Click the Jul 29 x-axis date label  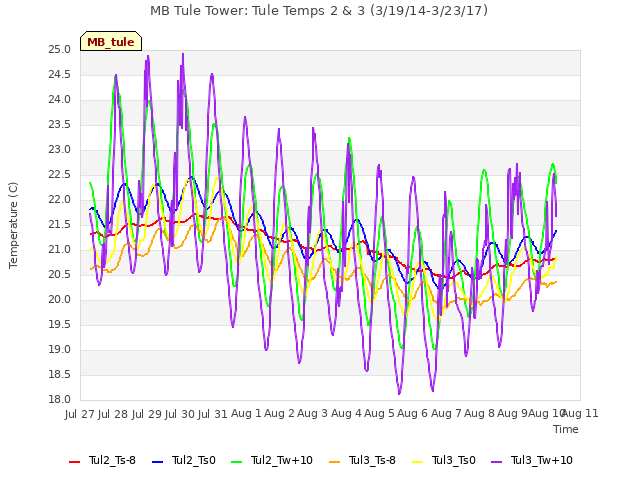click(x=147, y=414)
